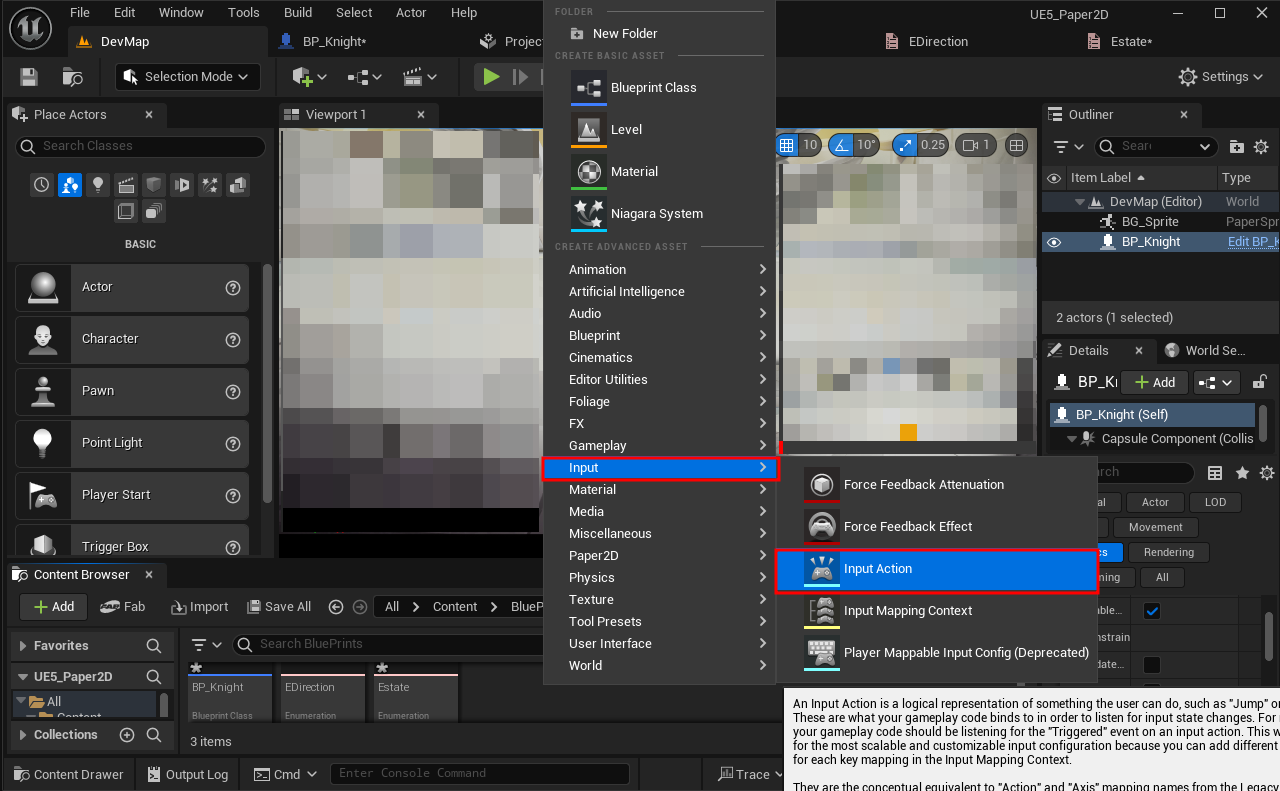Select Blueprint Class in the create menu

coord(660,88)
